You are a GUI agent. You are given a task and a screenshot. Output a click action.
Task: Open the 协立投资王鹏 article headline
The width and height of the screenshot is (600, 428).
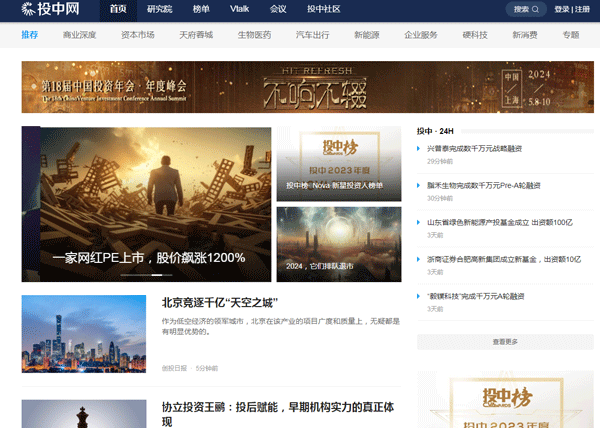pyautogui.click(x=278, y=414)
